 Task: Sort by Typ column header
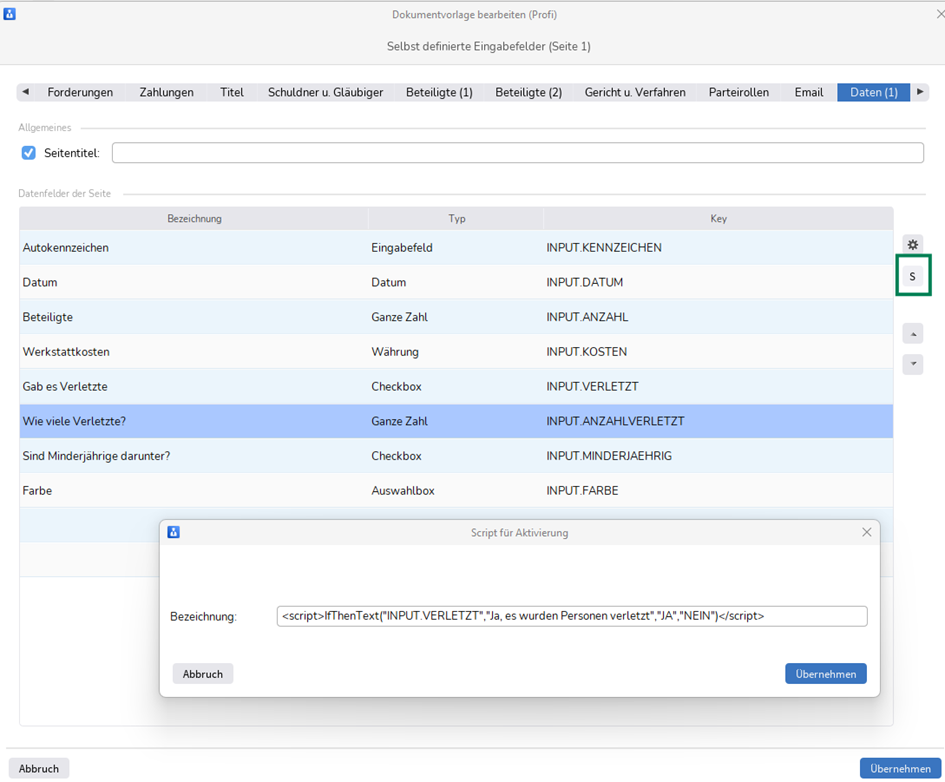coord(456,218)
